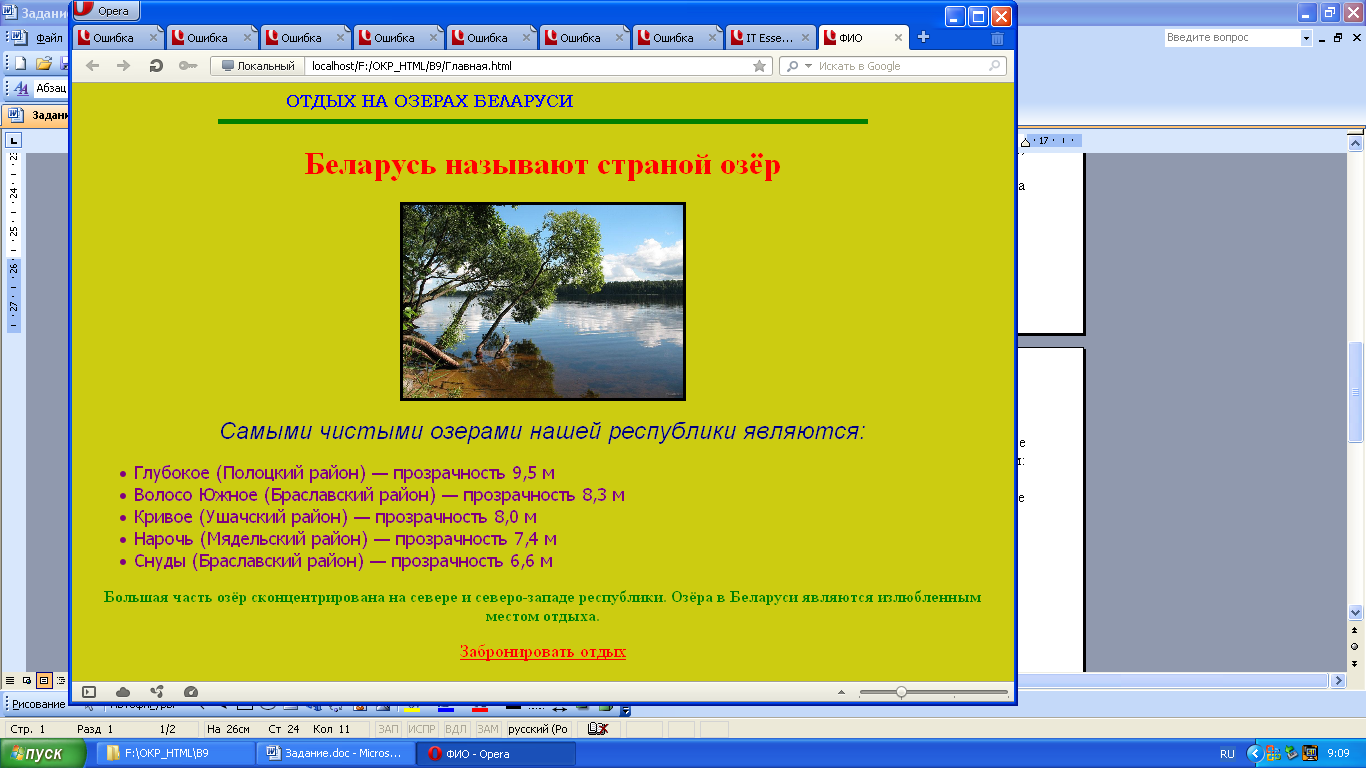
Task: Click Word's Styles and Formatting icon
Action: pos(21,88)
